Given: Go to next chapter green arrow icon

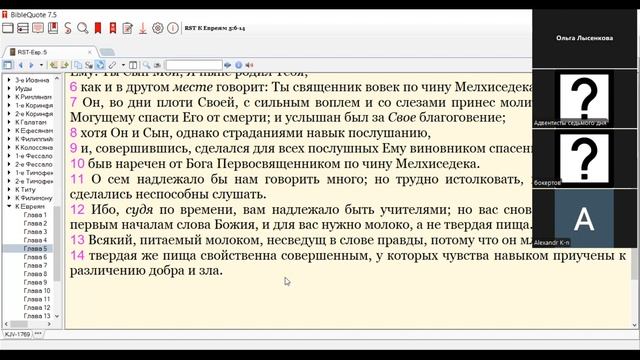Looking at the screenshot, I should (64, 65).
